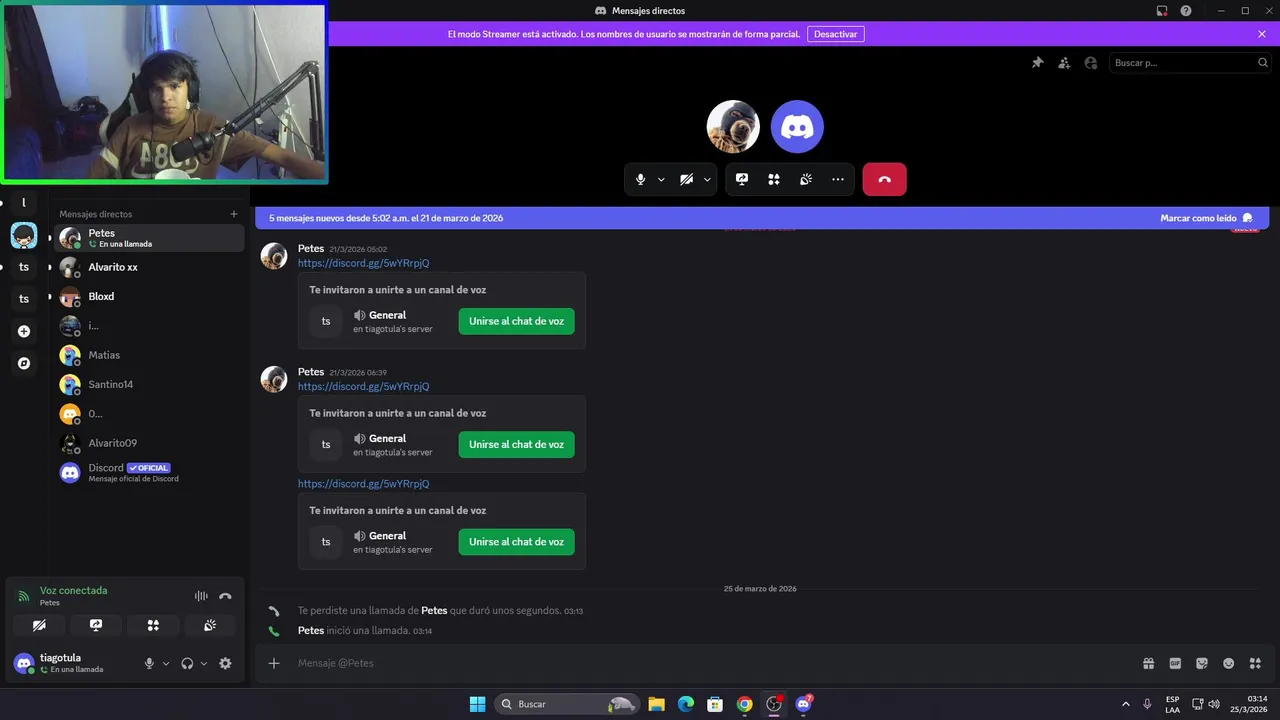Open discord.gg link from 06:39 message
1280x720 pixels.
pyautogui.click(x=363, y=386)
